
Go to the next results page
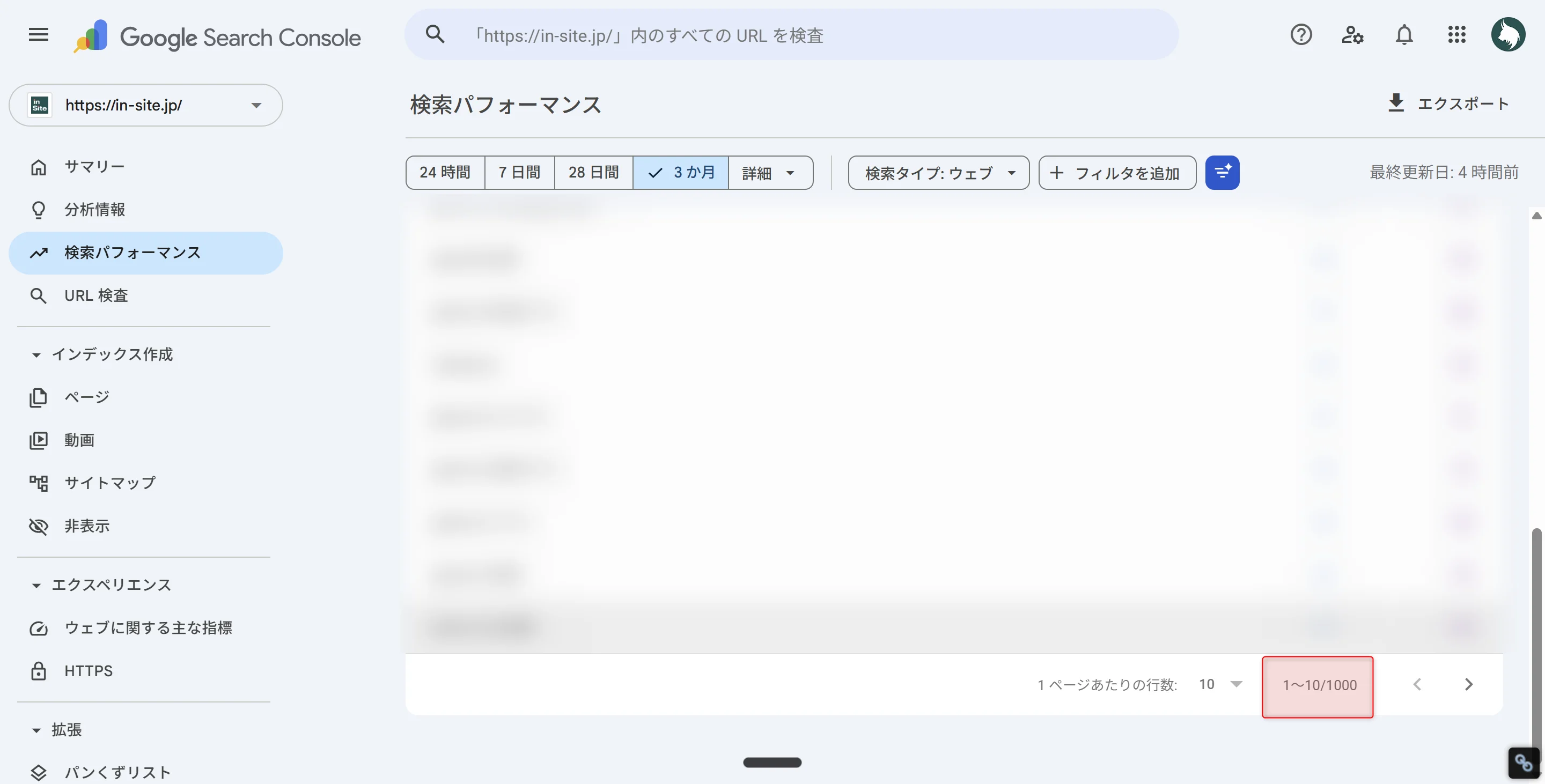1469,684
